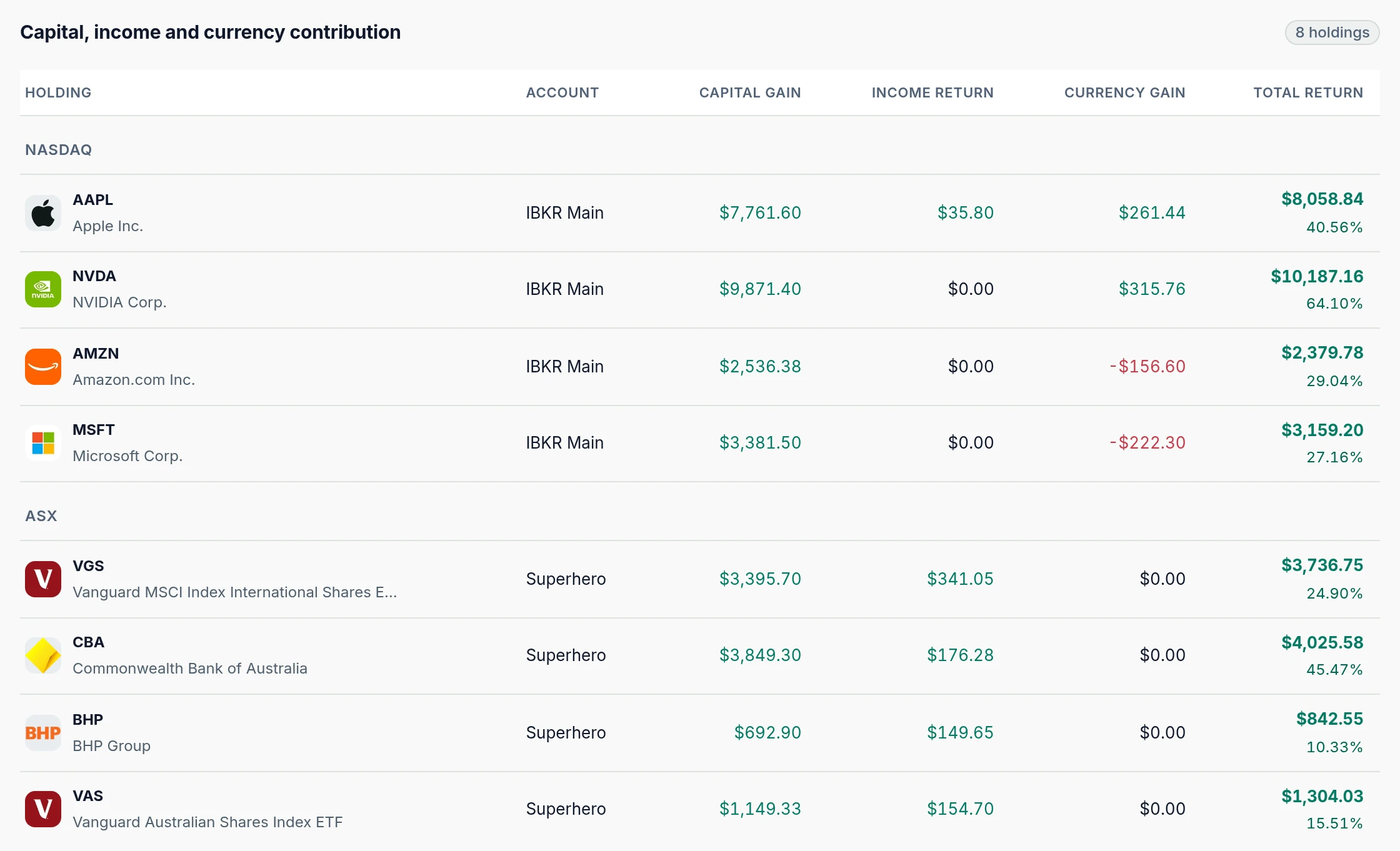Click AMZN currency gain -$156.60
Viewport: 1400px width, 851px height.
tap(1147, 367)
